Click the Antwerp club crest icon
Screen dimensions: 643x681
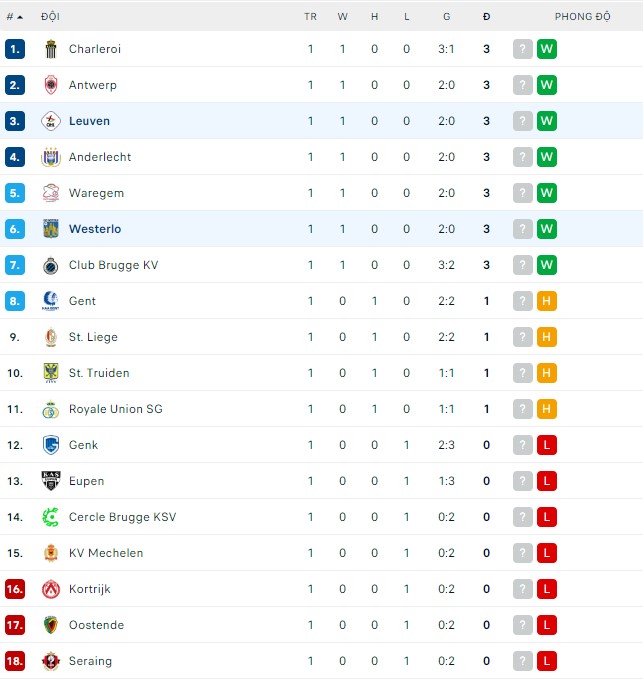coord(51,85)
